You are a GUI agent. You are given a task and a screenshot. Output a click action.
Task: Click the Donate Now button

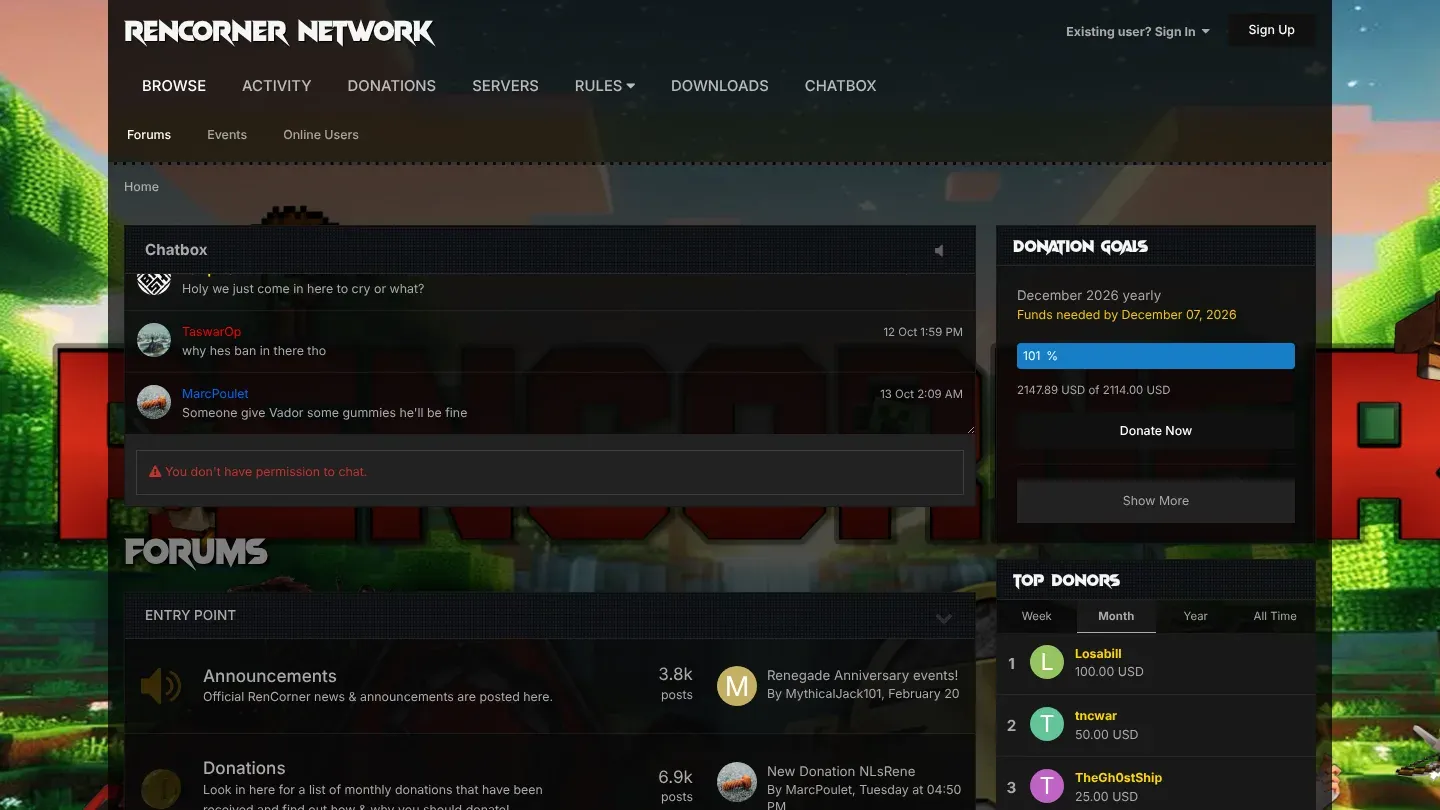click(1156, 431)
